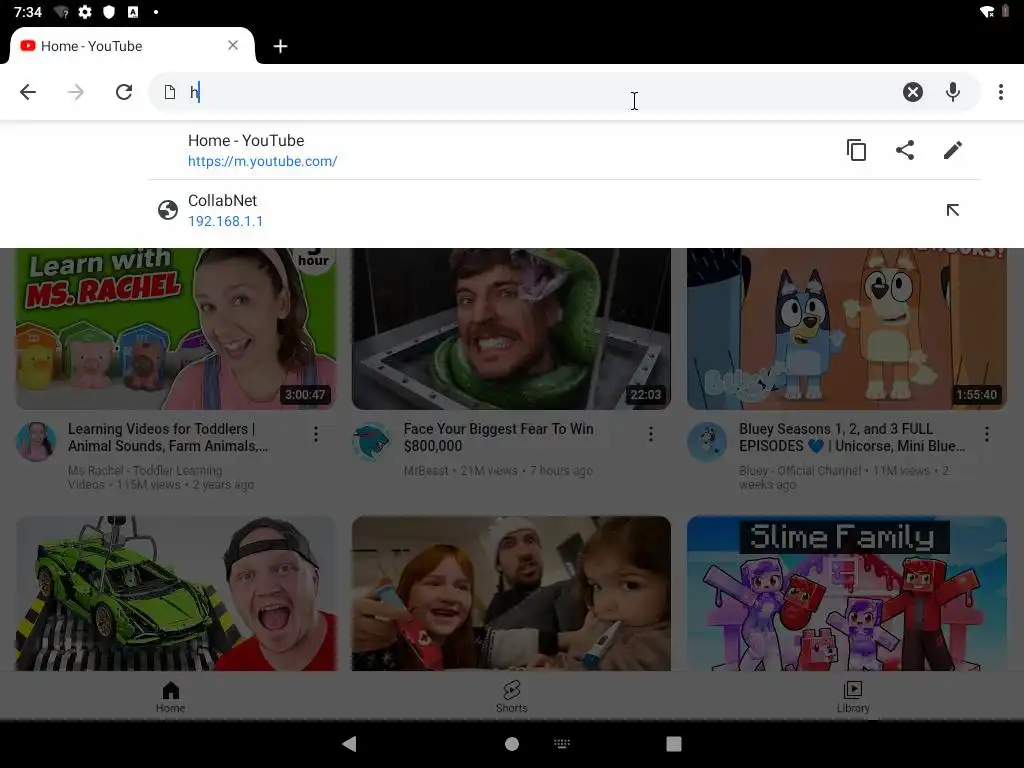
Task: Switch to YouTube Library tab
Action: point(853,697)
